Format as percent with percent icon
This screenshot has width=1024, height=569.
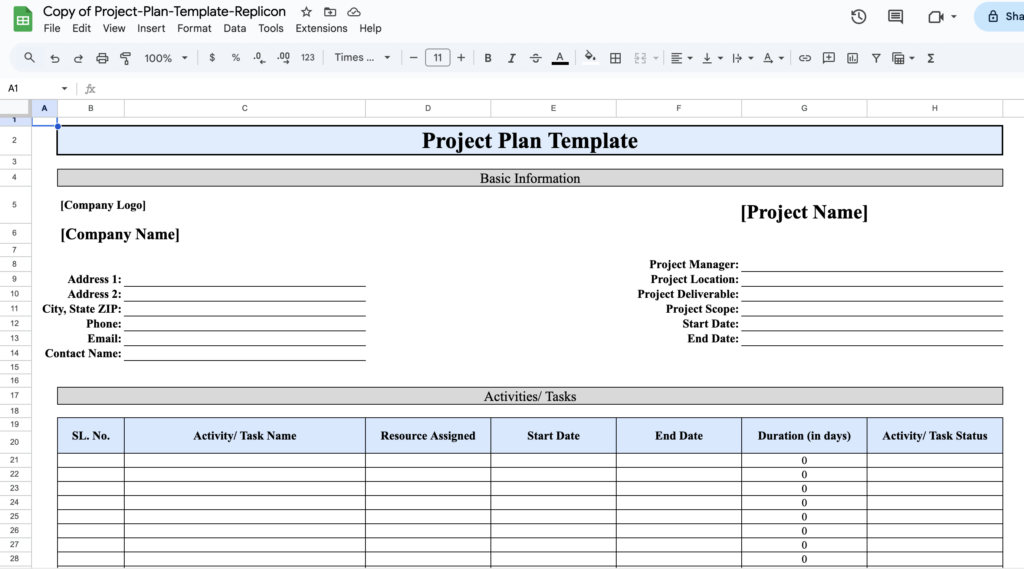pos(236,57)
